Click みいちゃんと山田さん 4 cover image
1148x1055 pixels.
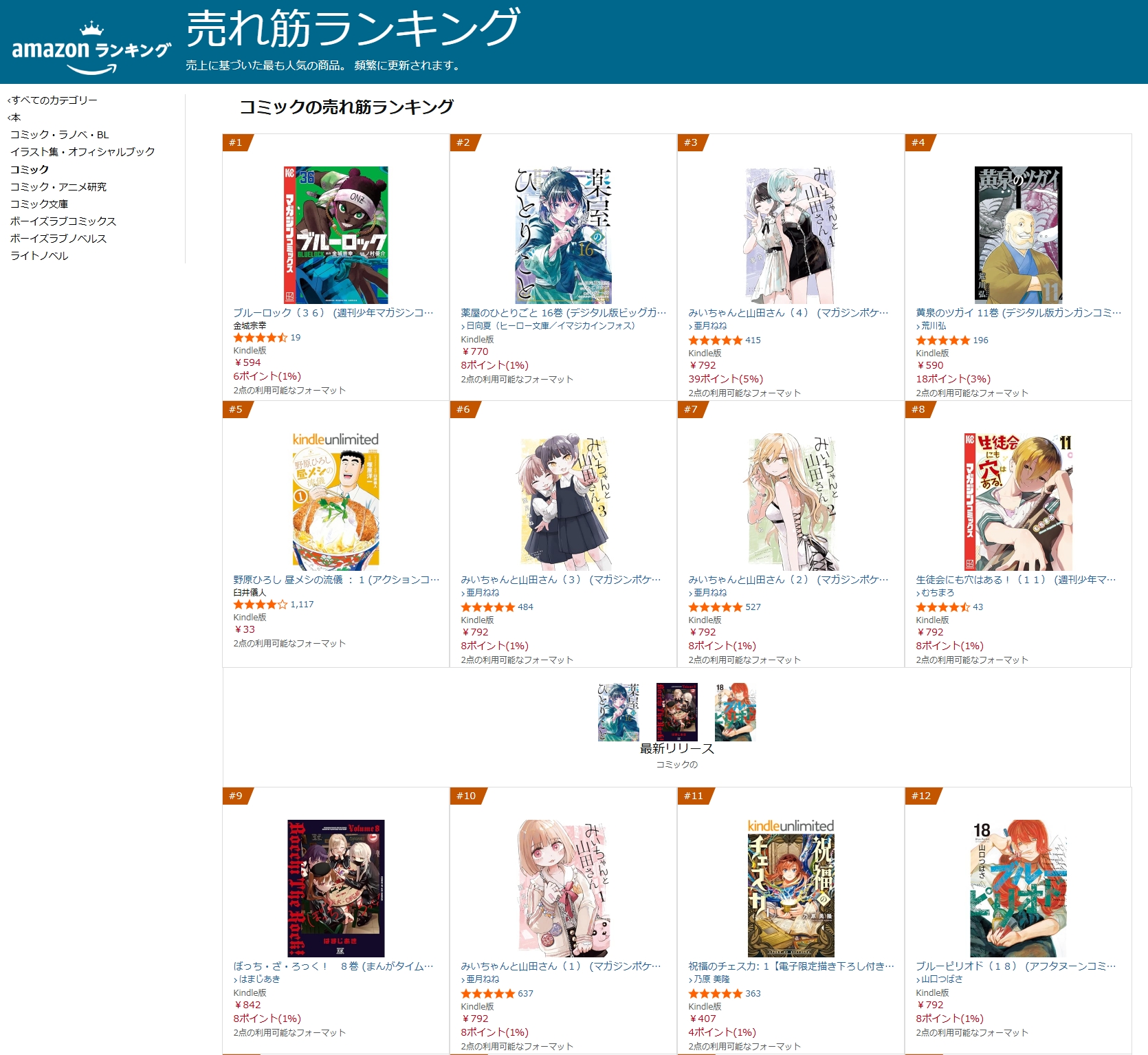click(791, 235)
